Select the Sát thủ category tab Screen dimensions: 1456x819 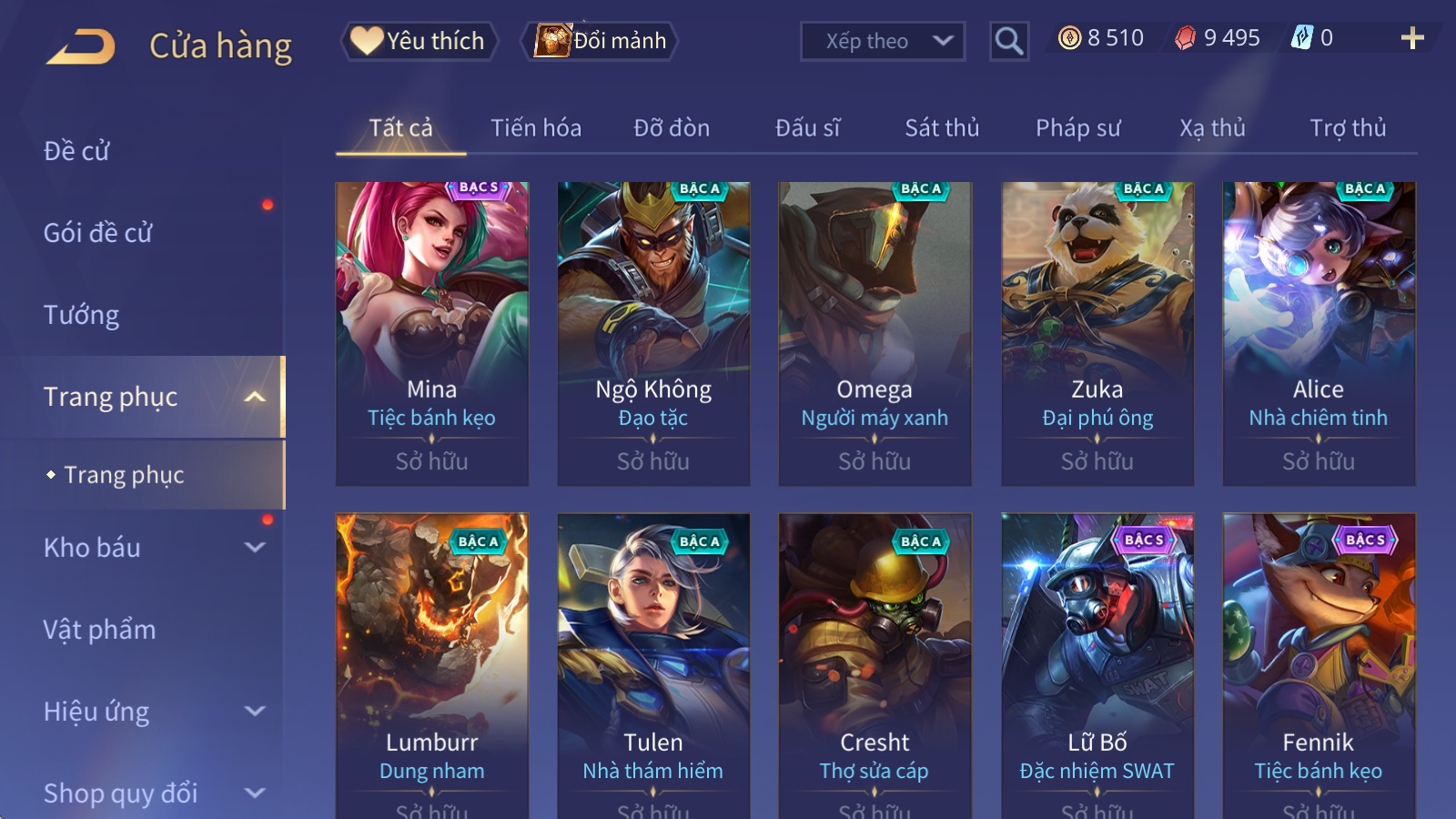(942, 128)
